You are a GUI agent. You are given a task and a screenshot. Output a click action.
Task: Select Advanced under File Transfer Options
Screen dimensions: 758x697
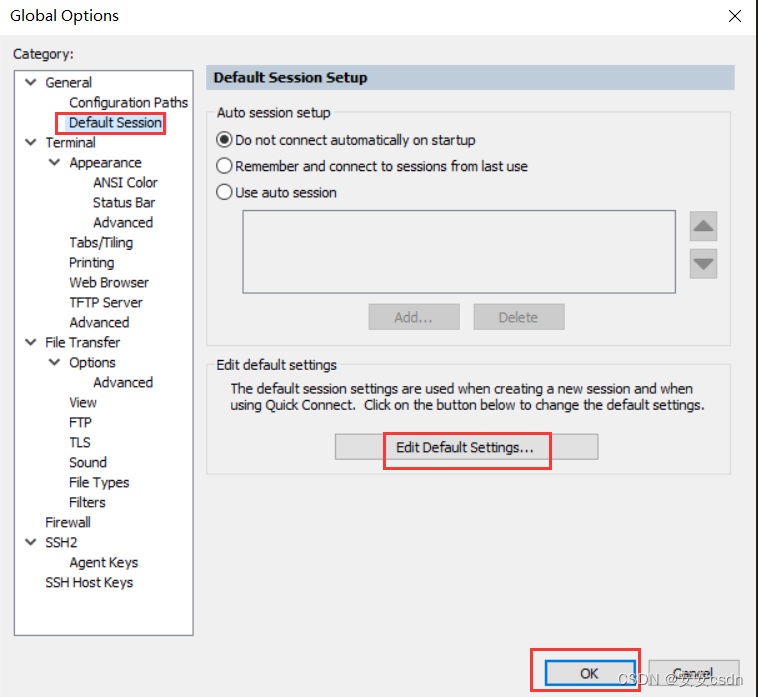click(123, 383)
